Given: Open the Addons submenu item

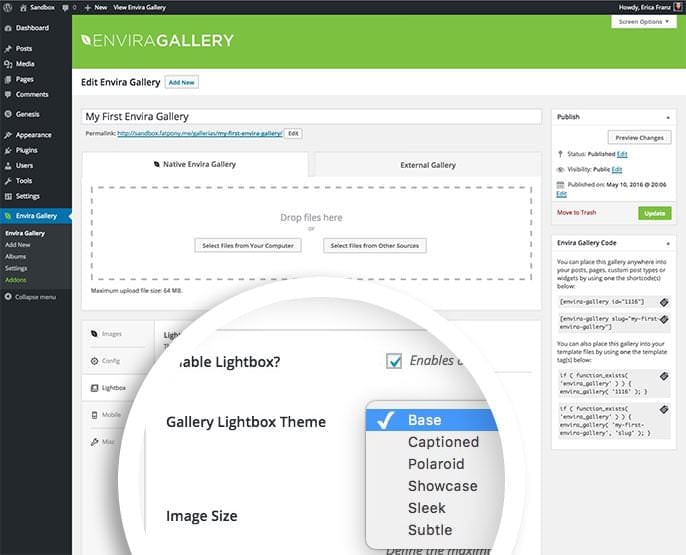Looking at the screenshot, I should 16,280.
